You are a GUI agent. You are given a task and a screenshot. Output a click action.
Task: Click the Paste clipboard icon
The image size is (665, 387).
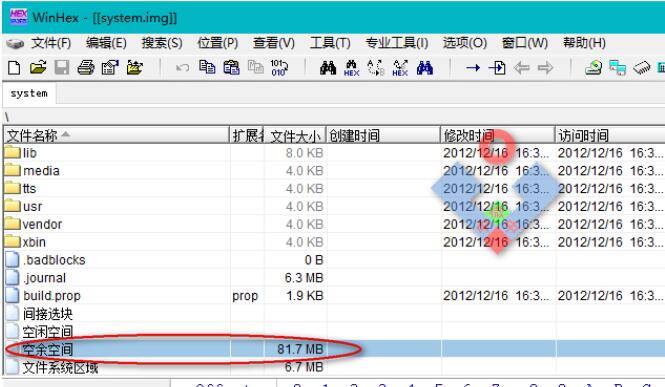click(x=232, y=67)
